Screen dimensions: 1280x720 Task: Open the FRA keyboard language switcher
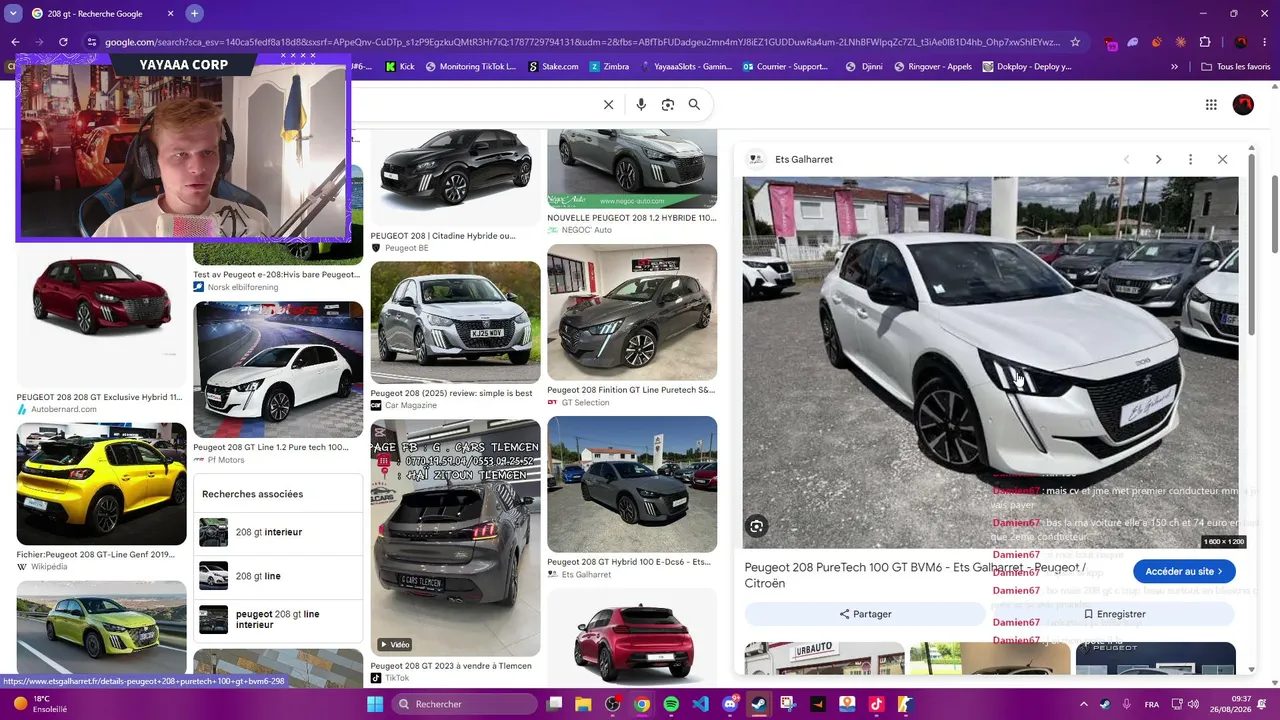1152,704
